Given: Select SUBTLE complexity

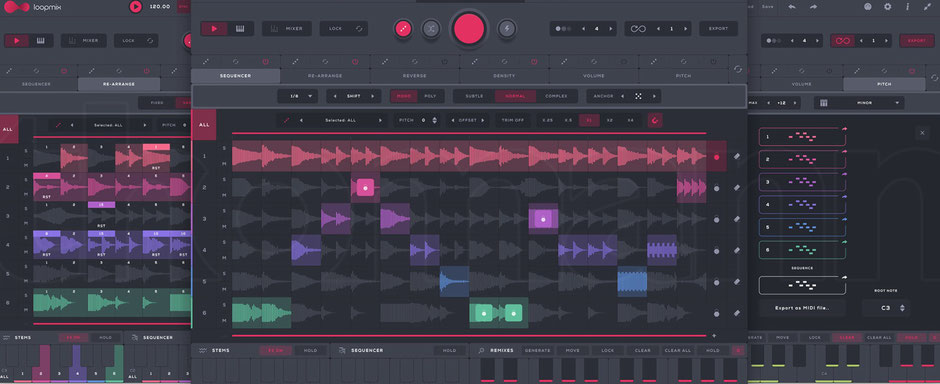Looking at the screenshot, I should [474, 96].
